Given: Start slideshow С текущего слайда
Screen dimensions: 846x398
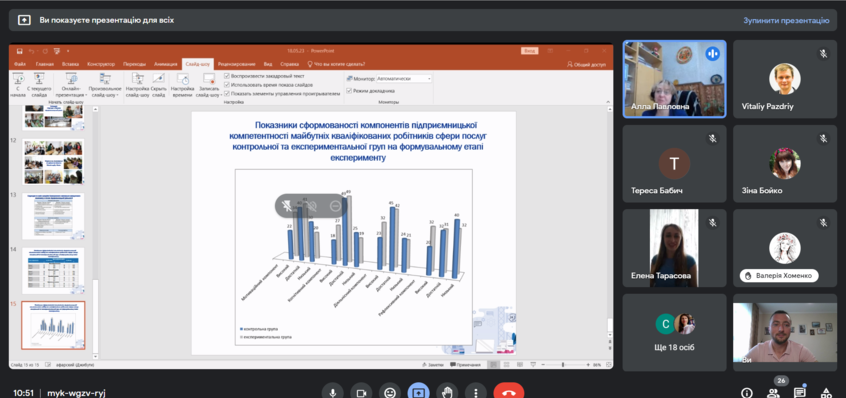Looking at the screenshot, I should point(39,85).
